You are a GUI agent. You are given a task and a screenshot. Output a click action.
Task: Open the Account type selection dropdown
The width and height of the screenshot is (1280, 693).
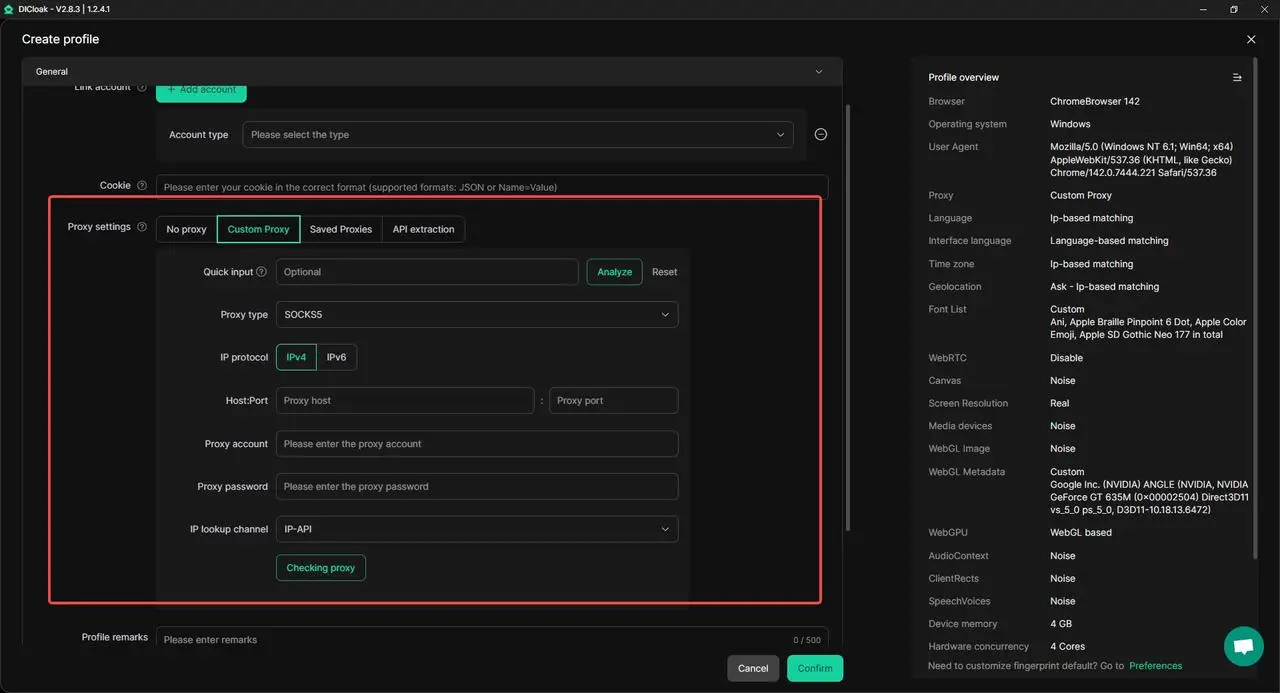[517, 135]
